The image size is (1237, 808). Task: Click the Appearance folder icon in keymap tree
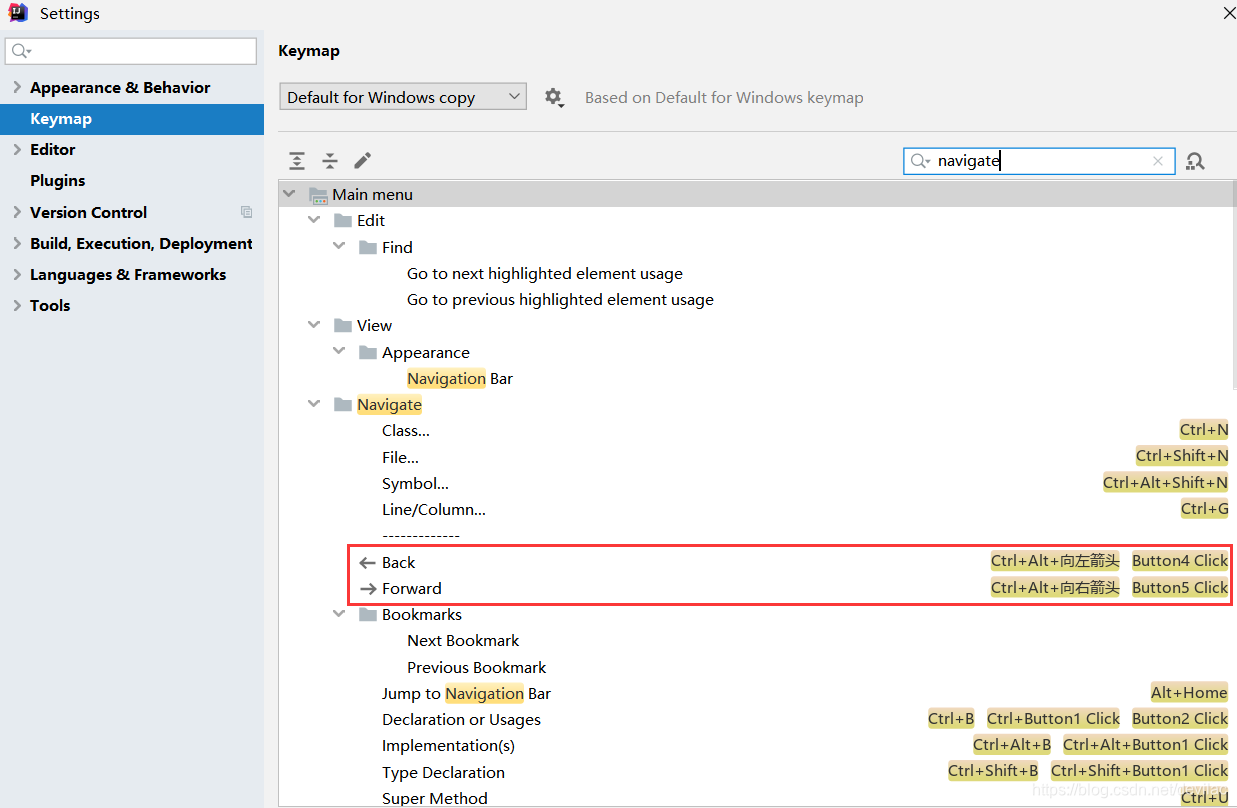point(367,352)
